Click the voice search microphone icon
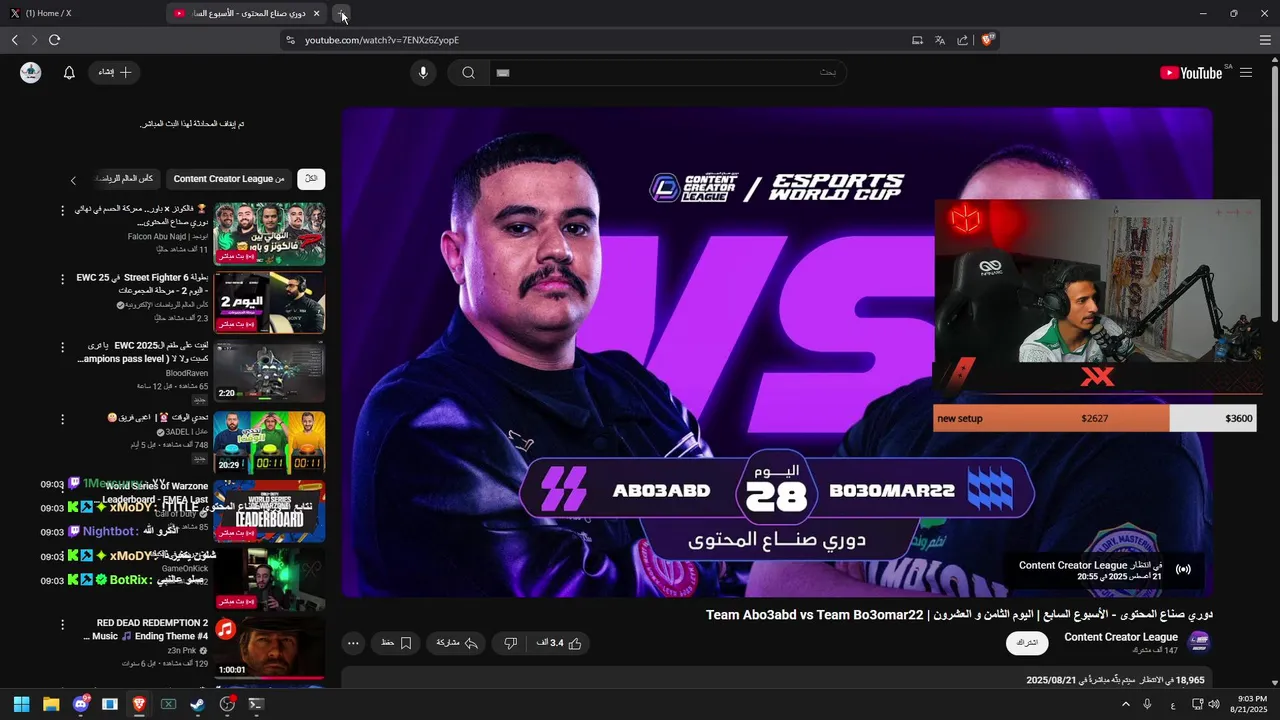The image size is (1280, 720). pos(423,73)
